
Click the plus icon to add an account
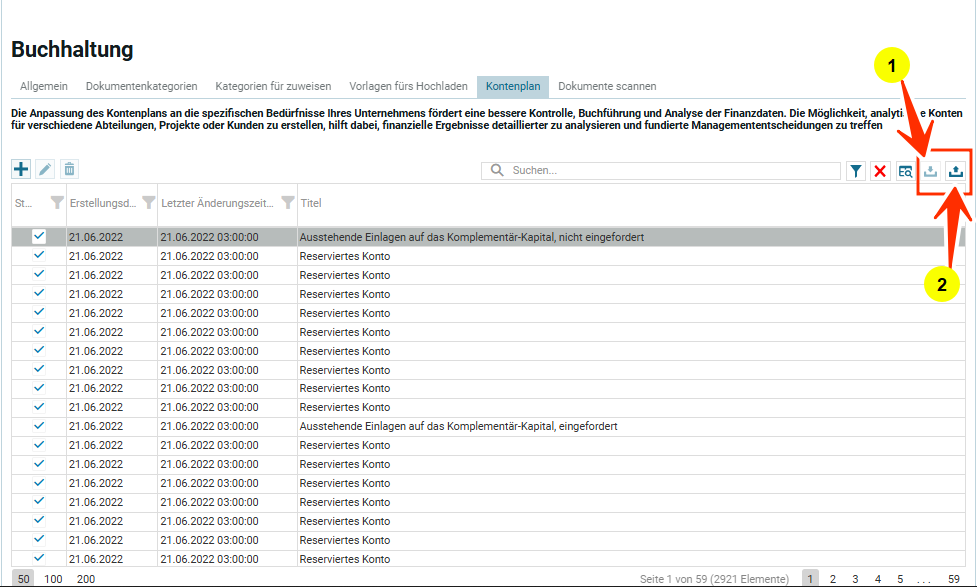click(21, 170)
